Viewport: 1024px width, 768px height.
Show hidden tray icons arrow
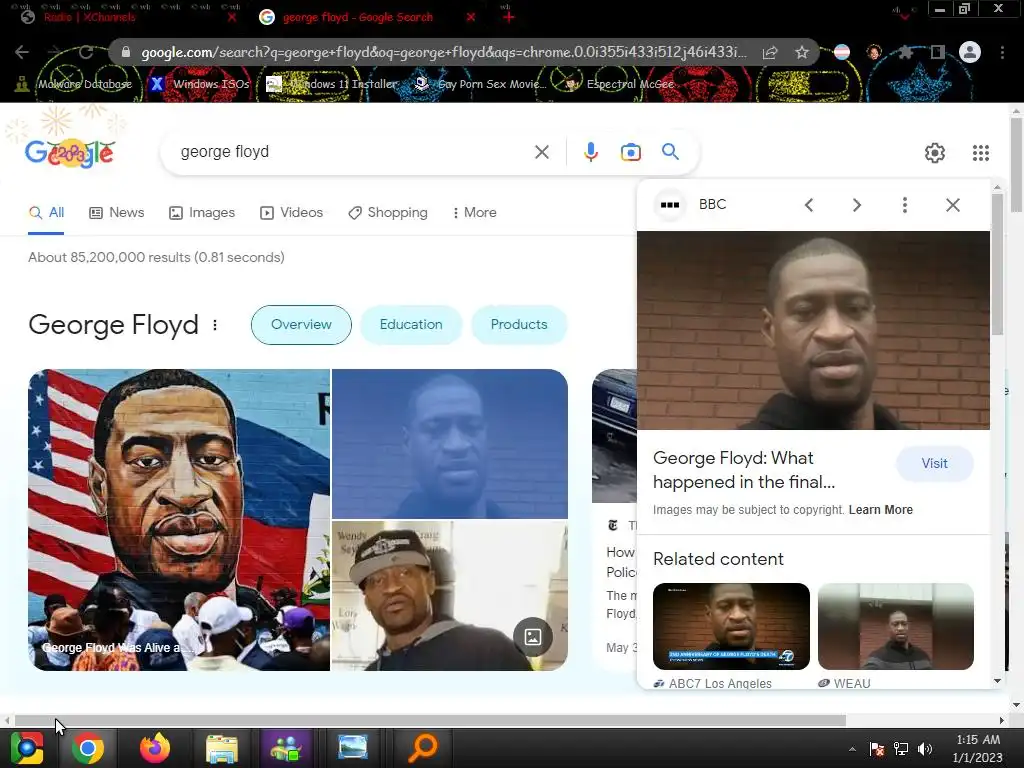[x=852, y=749]
